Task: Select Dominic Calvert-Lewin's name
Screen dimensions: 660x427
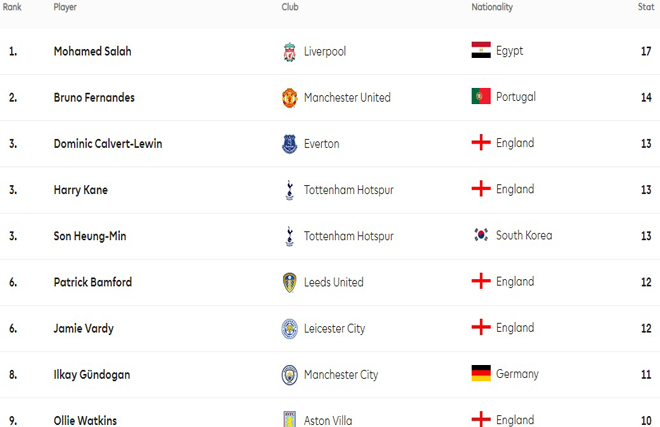Action: tap(108, 144)
